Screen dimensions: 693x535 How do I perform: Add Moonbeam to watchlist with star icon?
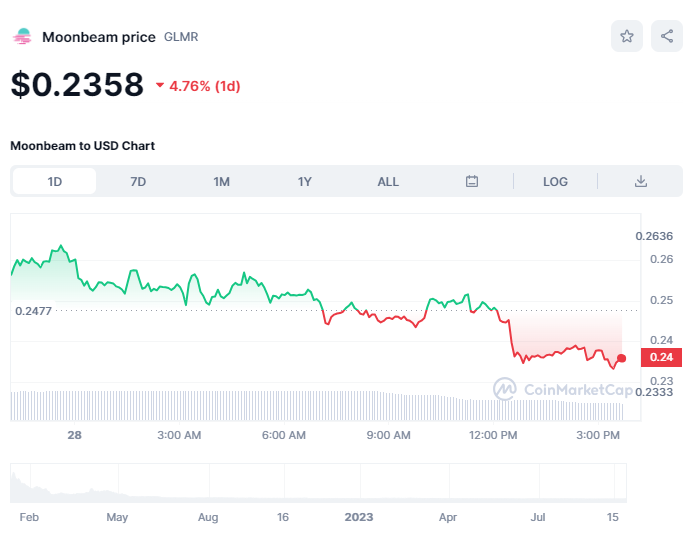(627, 36)
